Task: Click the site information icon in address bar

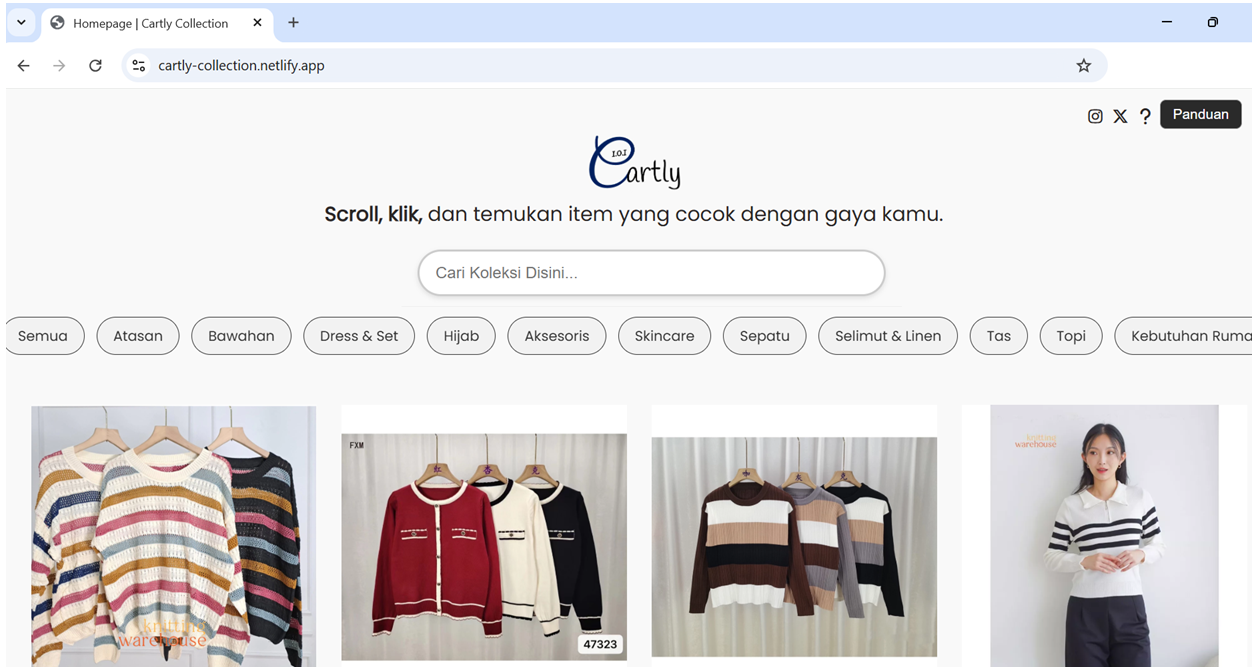Action: [138, 65]
